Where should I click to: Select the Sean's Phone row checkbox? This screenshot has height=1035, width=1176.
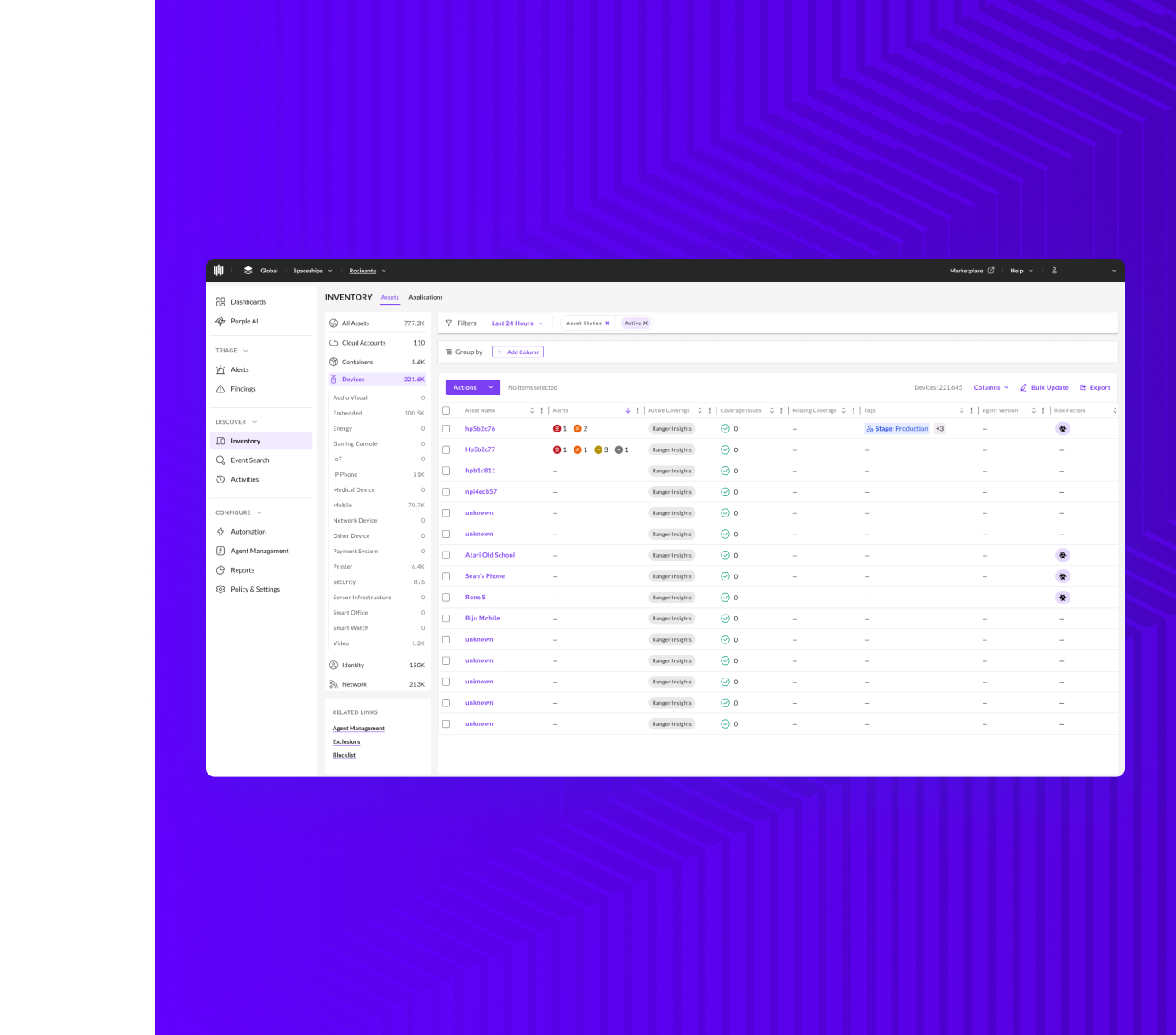pos(446,576)
